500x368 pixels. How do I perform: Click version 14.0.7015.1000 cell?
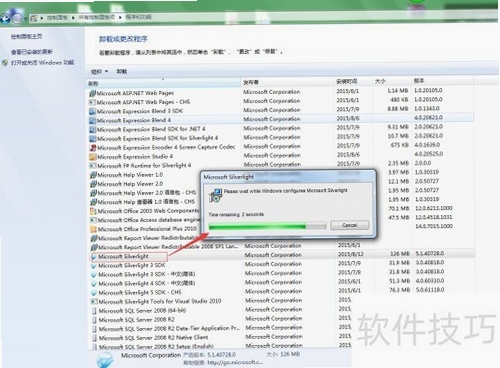[x=434, y=226]
